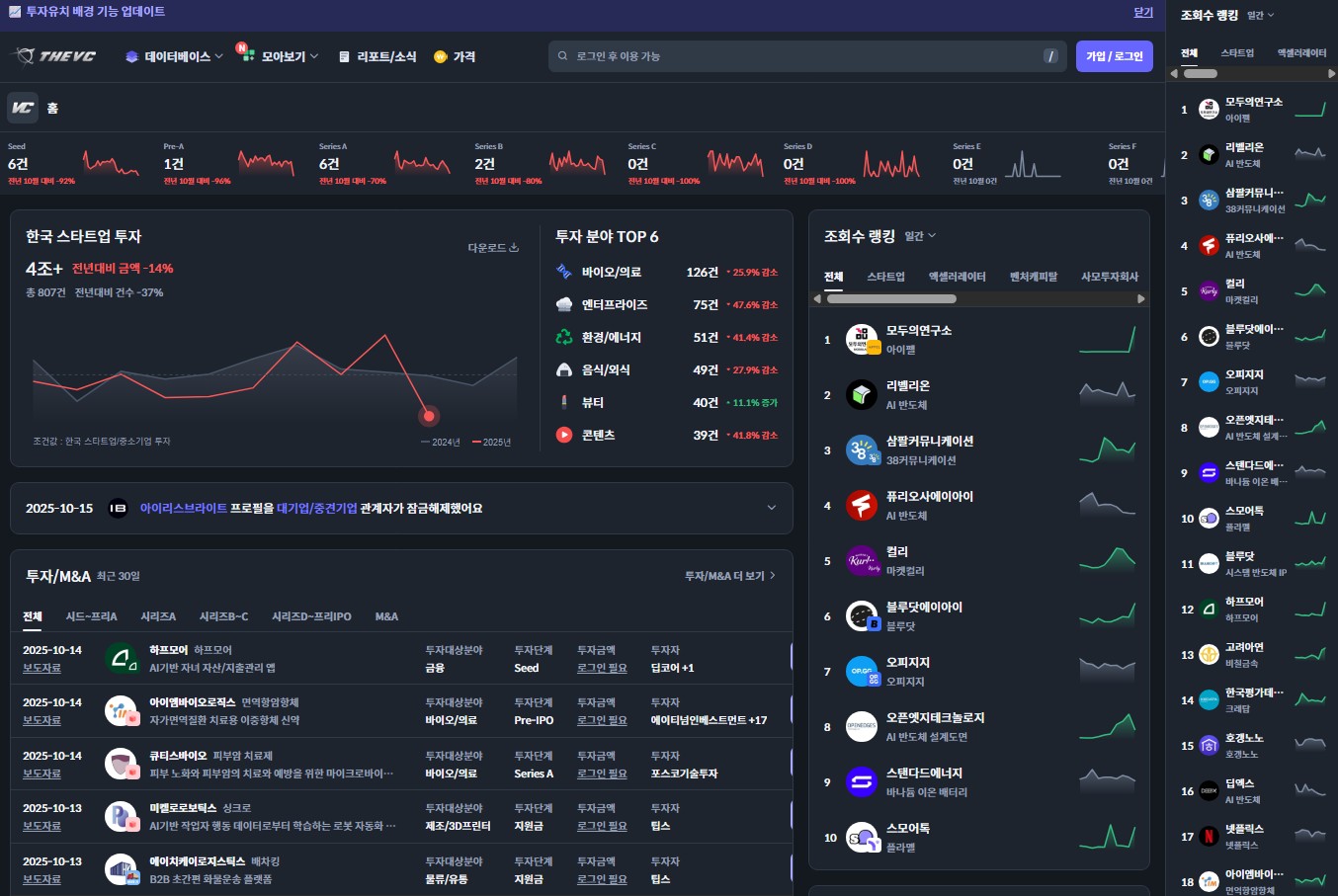Click the 가입 / 로그인 button
The height and width of the screenshot is (896, 1338).
(1114, 56)
